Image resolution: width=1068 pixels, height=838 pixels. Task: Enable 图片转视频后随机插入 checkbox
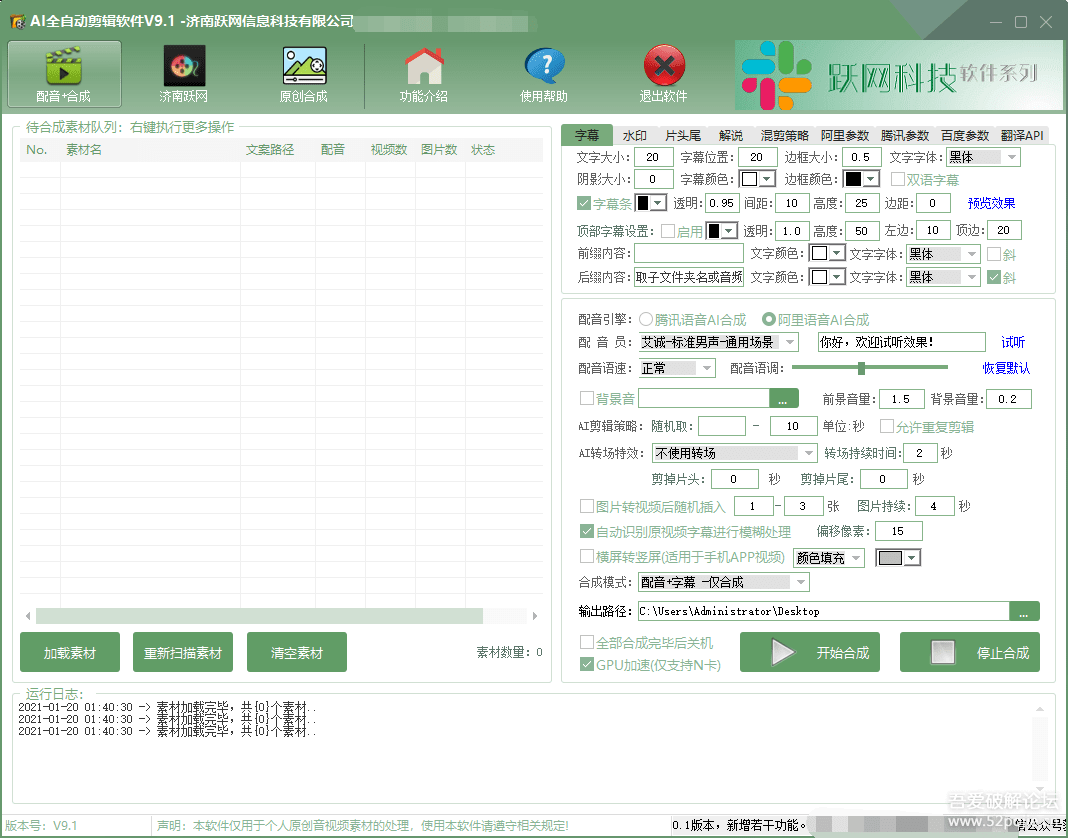pyautogui.click(x=586, y=506)
